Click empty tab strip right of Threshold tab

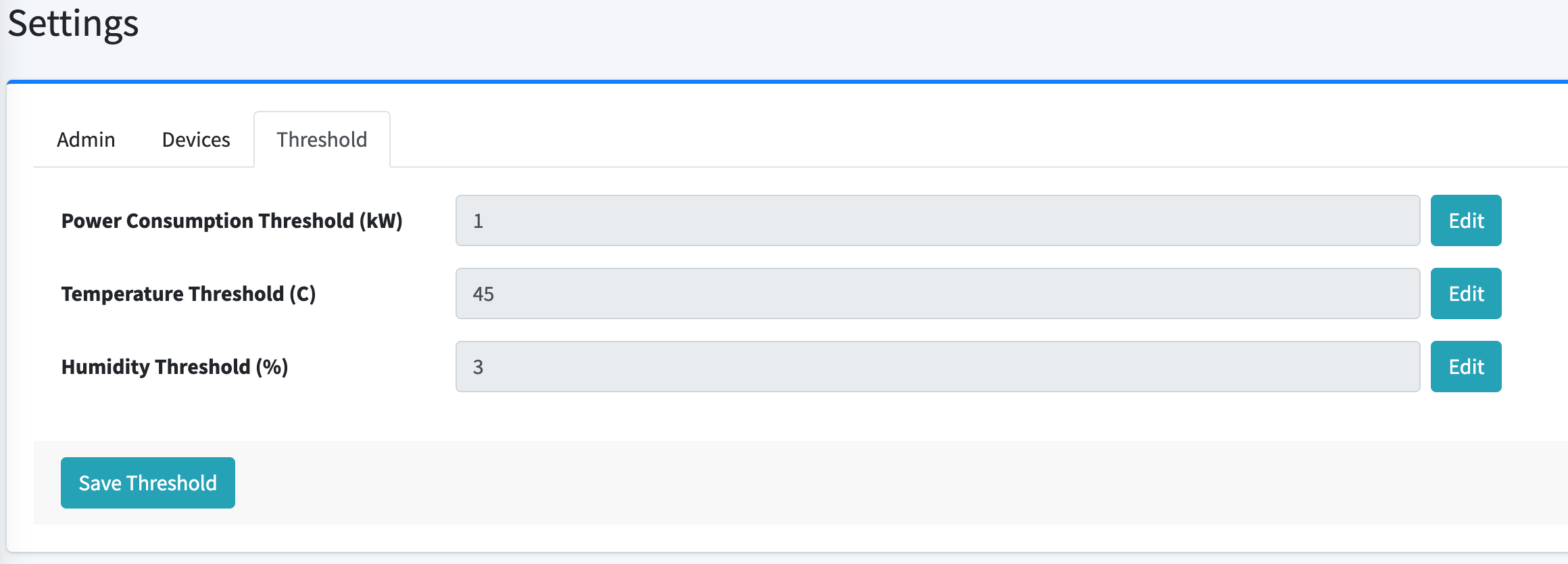(946, 139)
